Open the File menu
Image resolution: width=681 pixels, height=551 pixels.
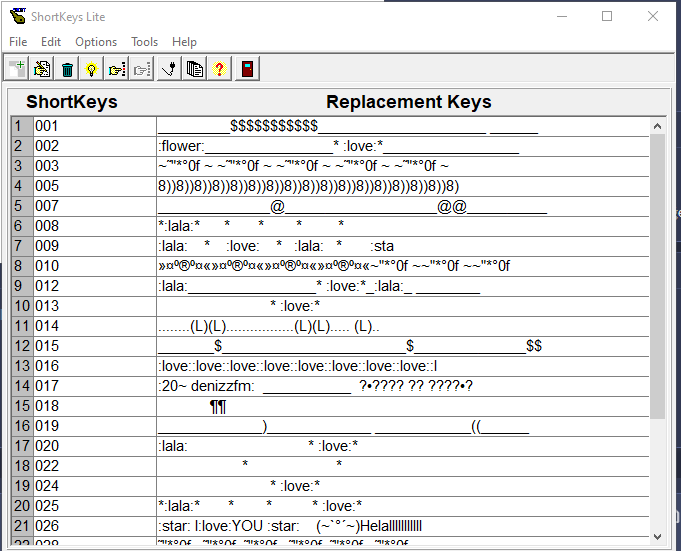pyautogui.click(x=18, y=42)
